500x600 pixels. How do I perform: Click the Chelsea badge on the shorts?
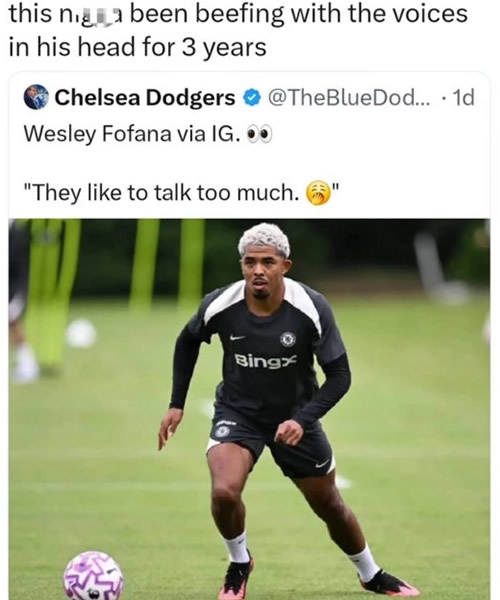[222, 432]
